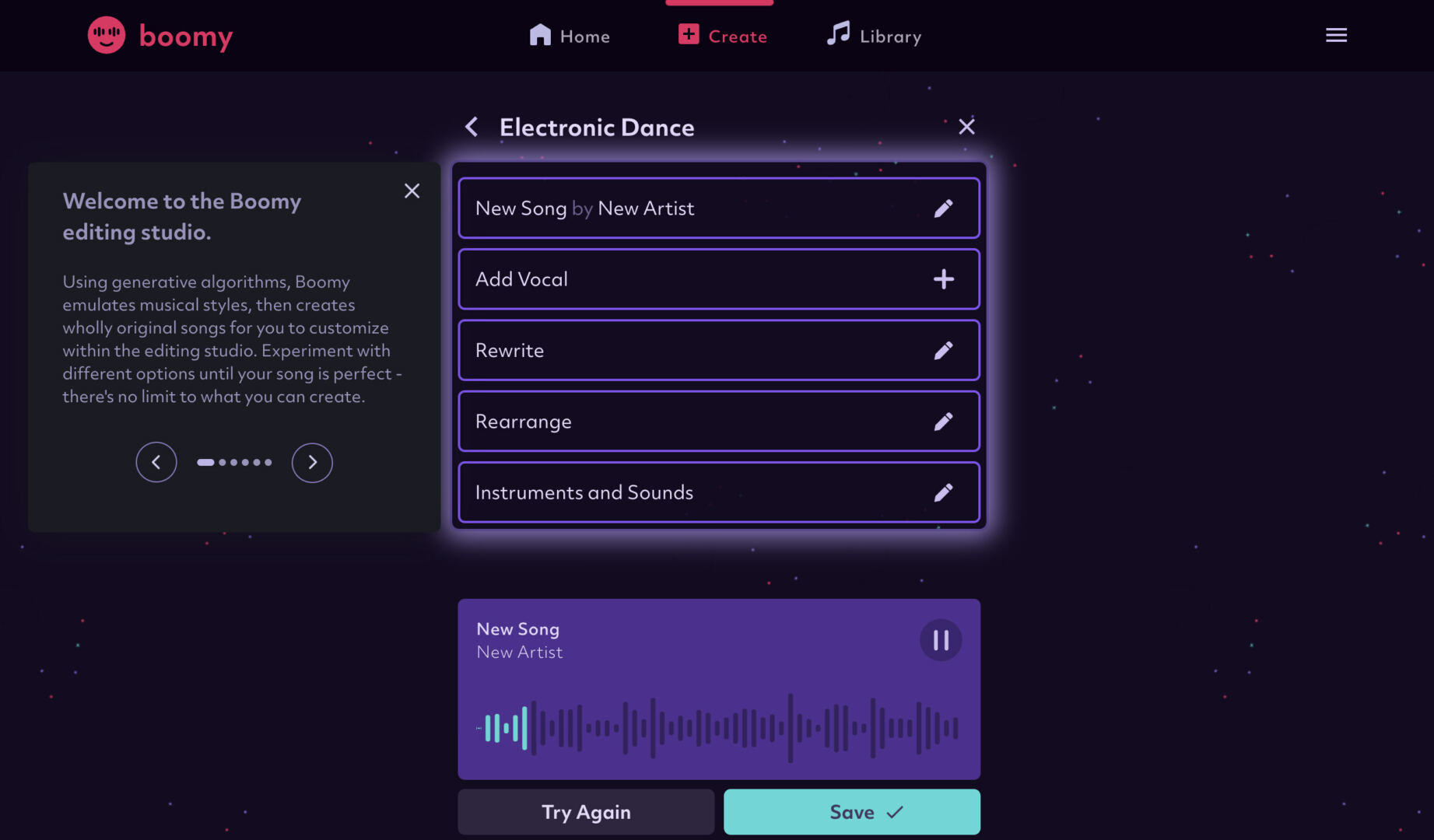Click the boomy wordmark text
This screenshot has width=1434, height=840.
coord(186,37)
